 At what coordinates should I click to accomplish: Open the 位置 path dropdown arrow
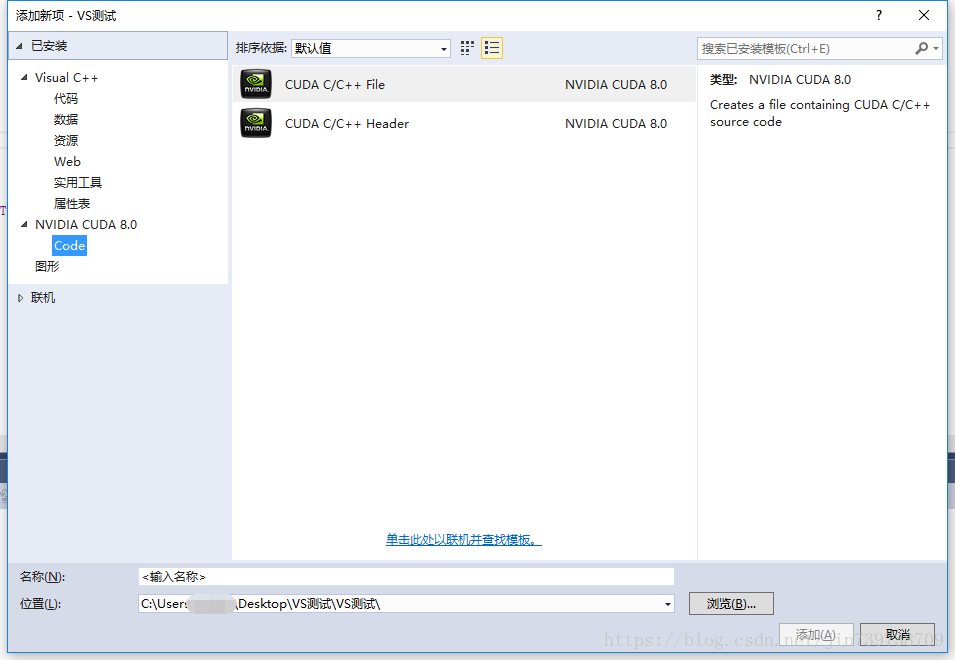(668, 604)
